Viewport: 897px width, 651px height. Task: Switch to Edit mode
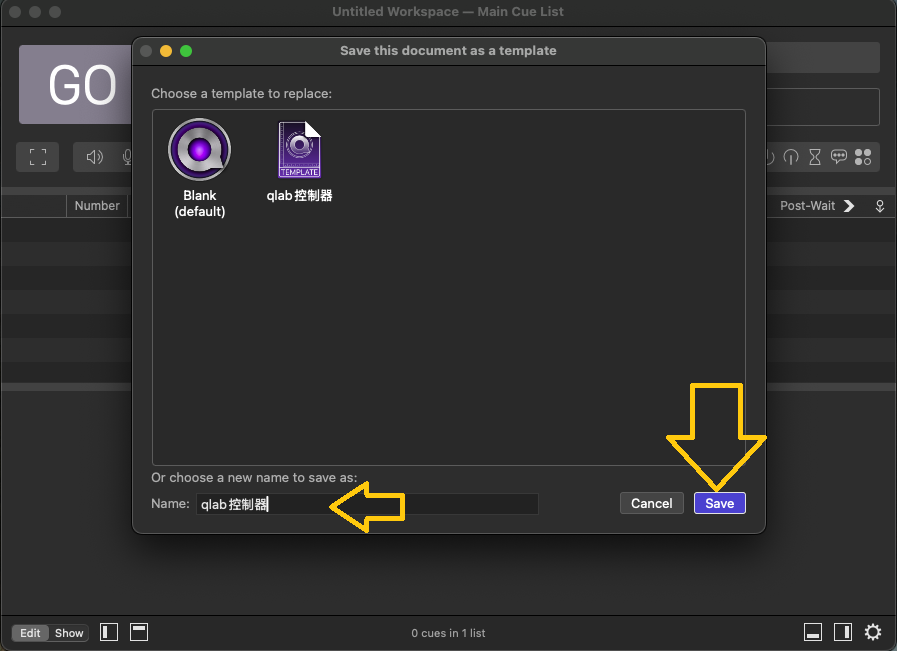30,633
